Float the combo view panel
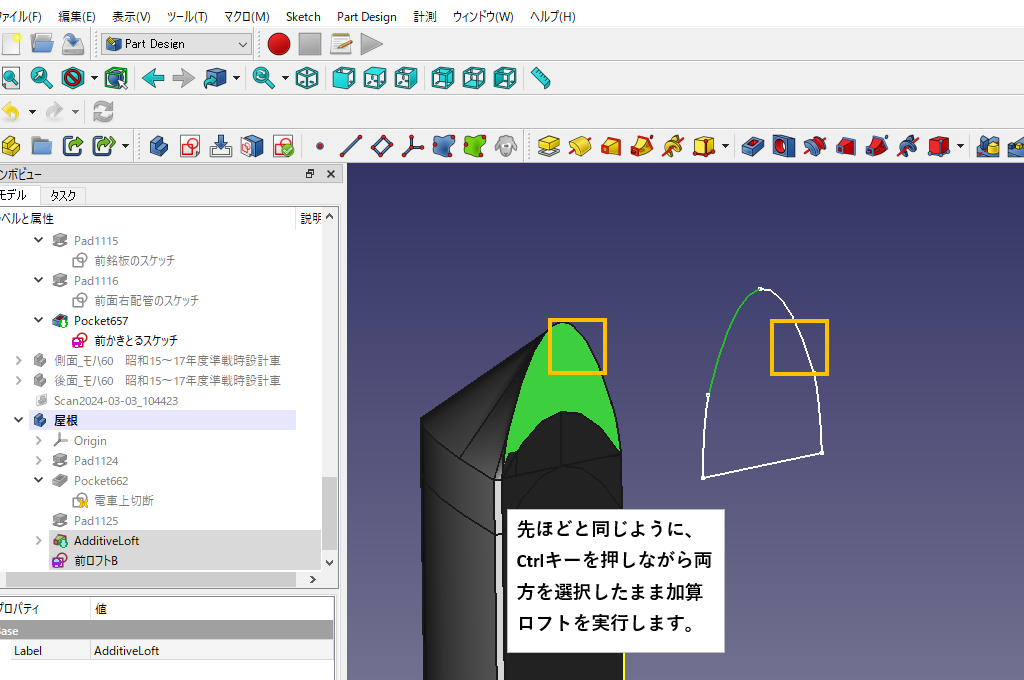The height and width of the screenshot is (680, 1024). click(x=310, y=174)
